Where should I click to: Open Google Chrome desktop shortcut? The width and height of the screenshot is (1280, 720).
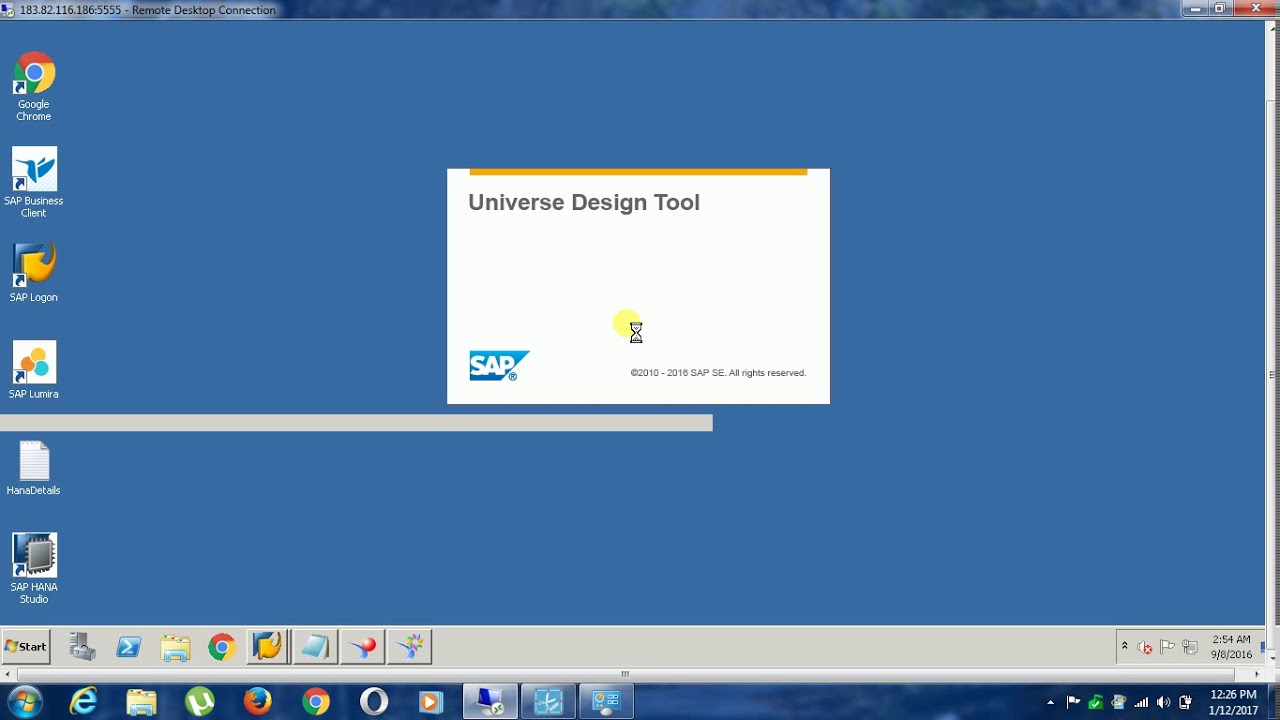point(34,86)
